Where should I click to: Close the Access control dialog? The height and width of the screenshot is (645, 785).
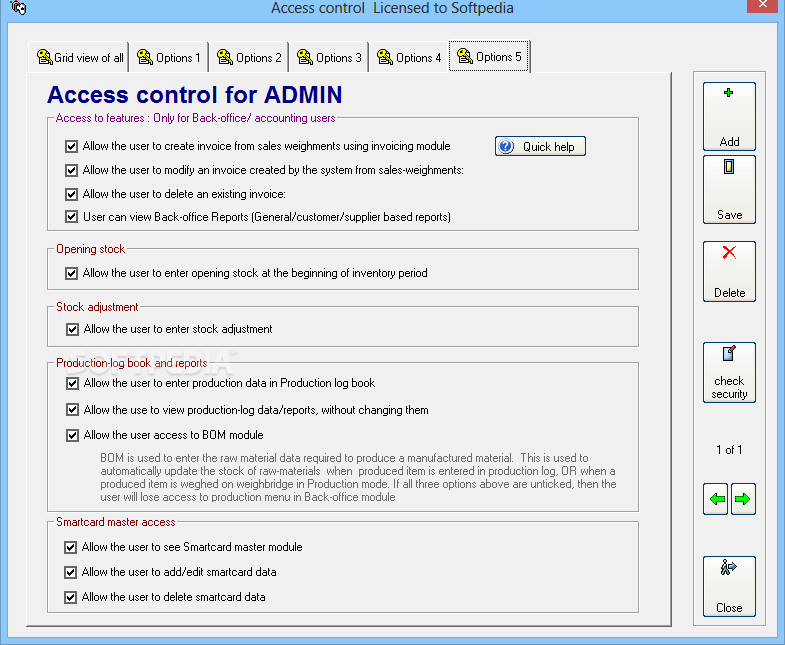tap(729, 586)
